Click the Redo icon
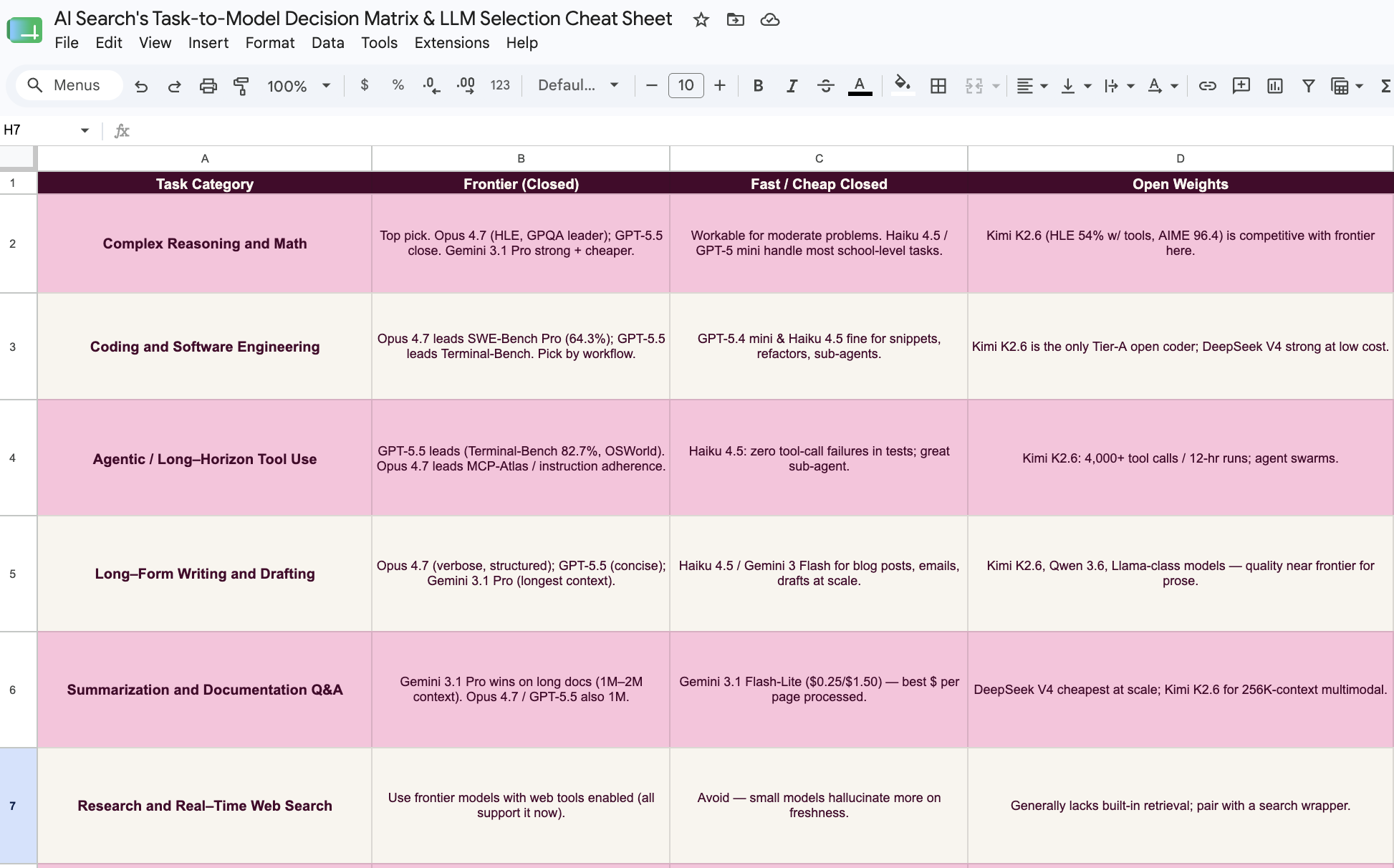The width and height of the screenshot is (1394, 868). 174,86
